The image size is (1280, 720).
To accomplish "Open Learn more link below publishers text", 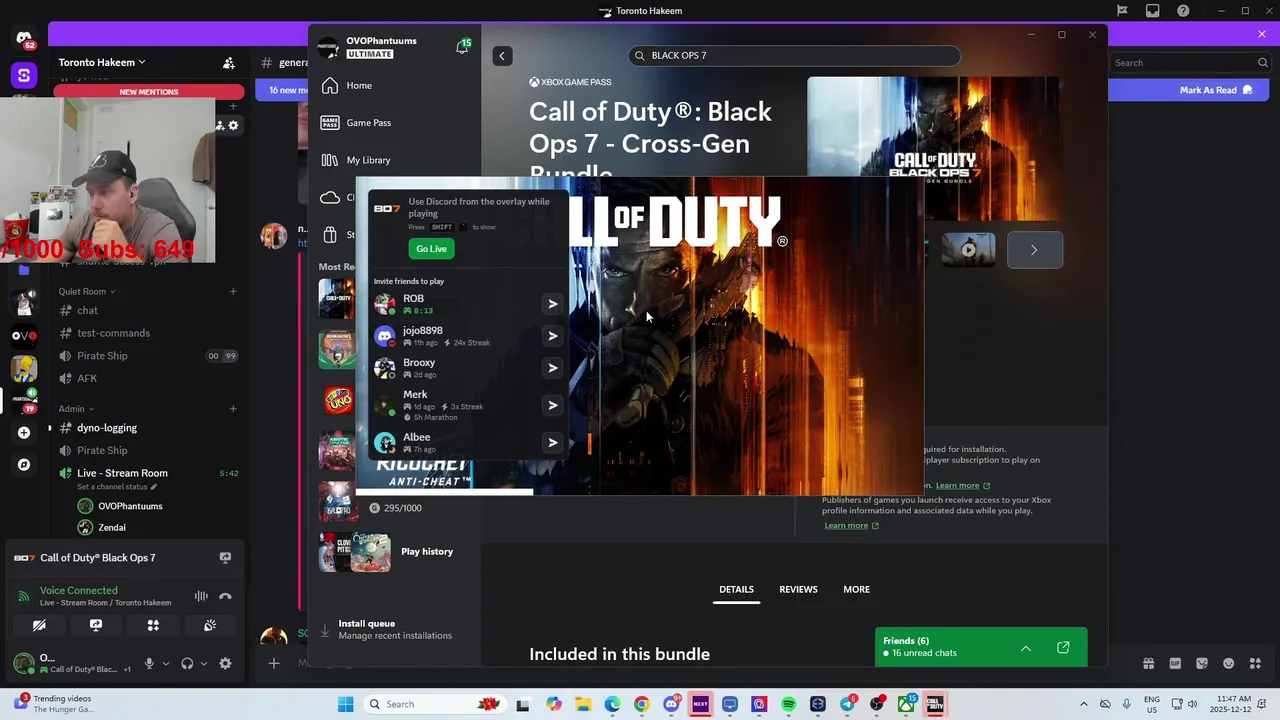I will click(x=851, y=526).
